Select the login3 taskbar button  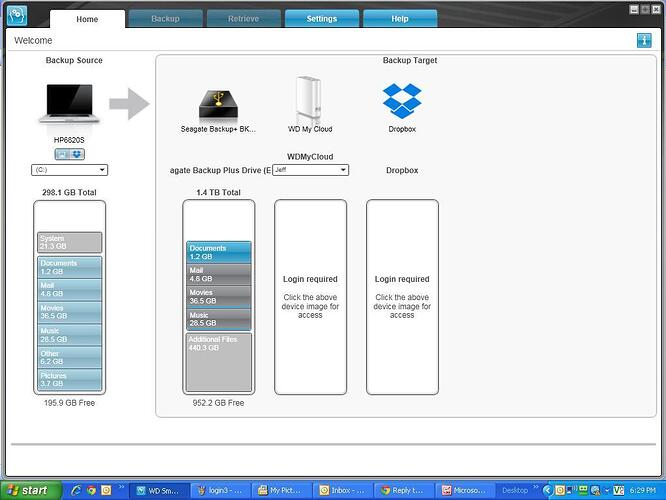pos(220,491)
